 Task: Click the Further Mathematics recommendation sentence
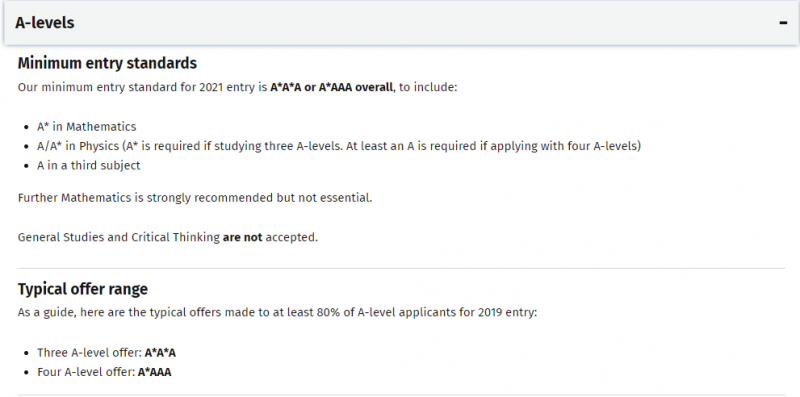pos(195,197)
